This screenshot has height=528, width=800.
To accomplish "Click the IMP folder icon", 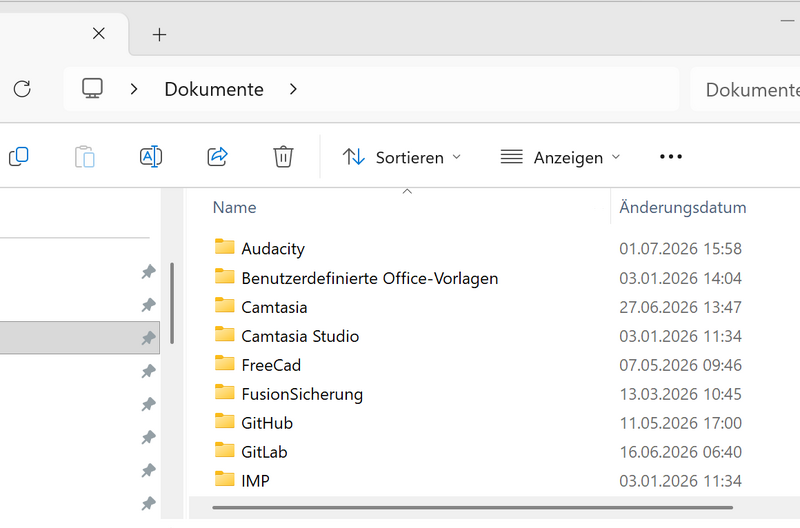I will (x=224, y=480).
